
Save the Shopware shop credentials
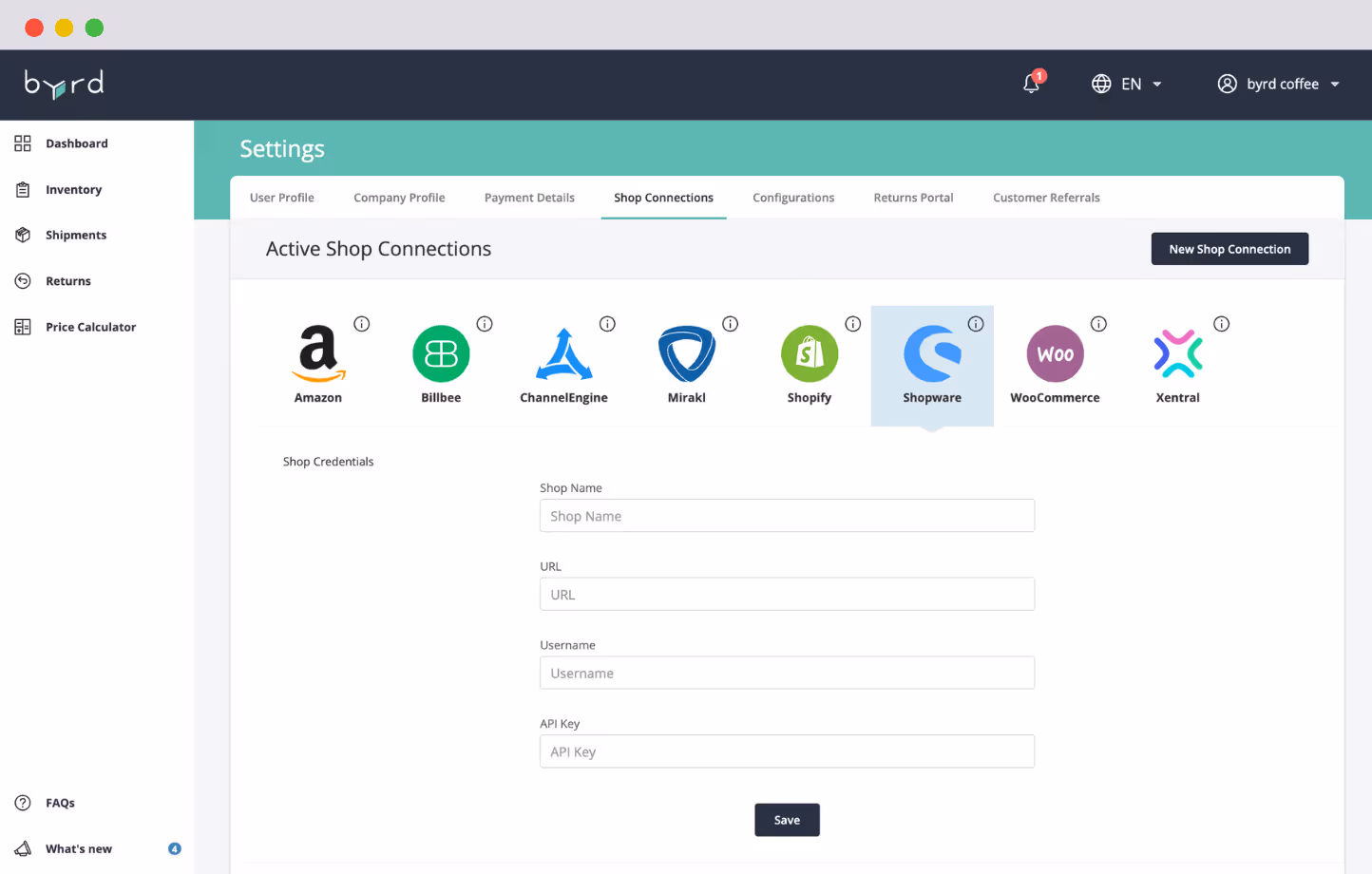787,819
